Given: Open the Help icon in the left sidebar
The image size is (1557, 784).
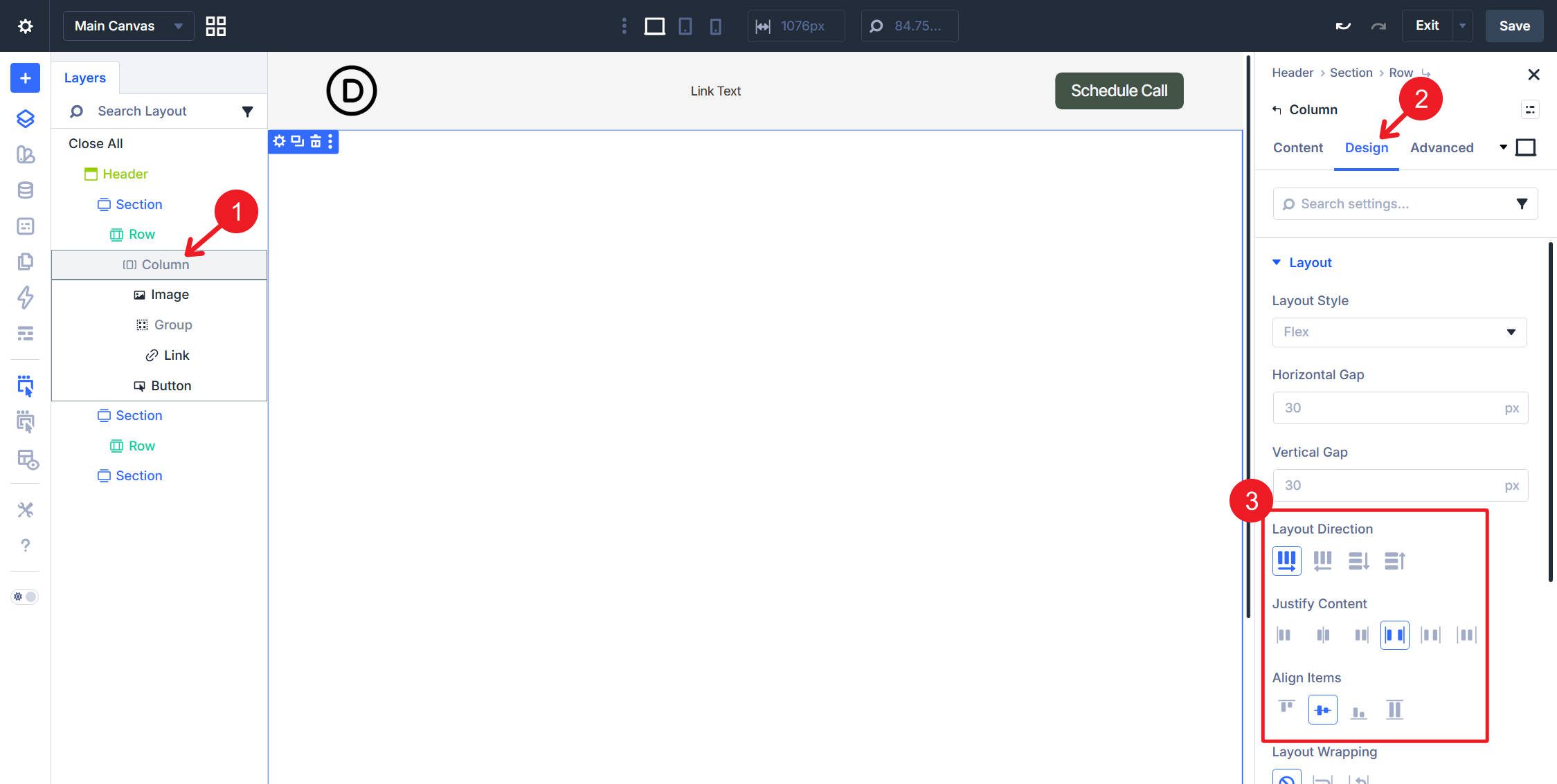Looking at the screenshot, I should [26, 545].
